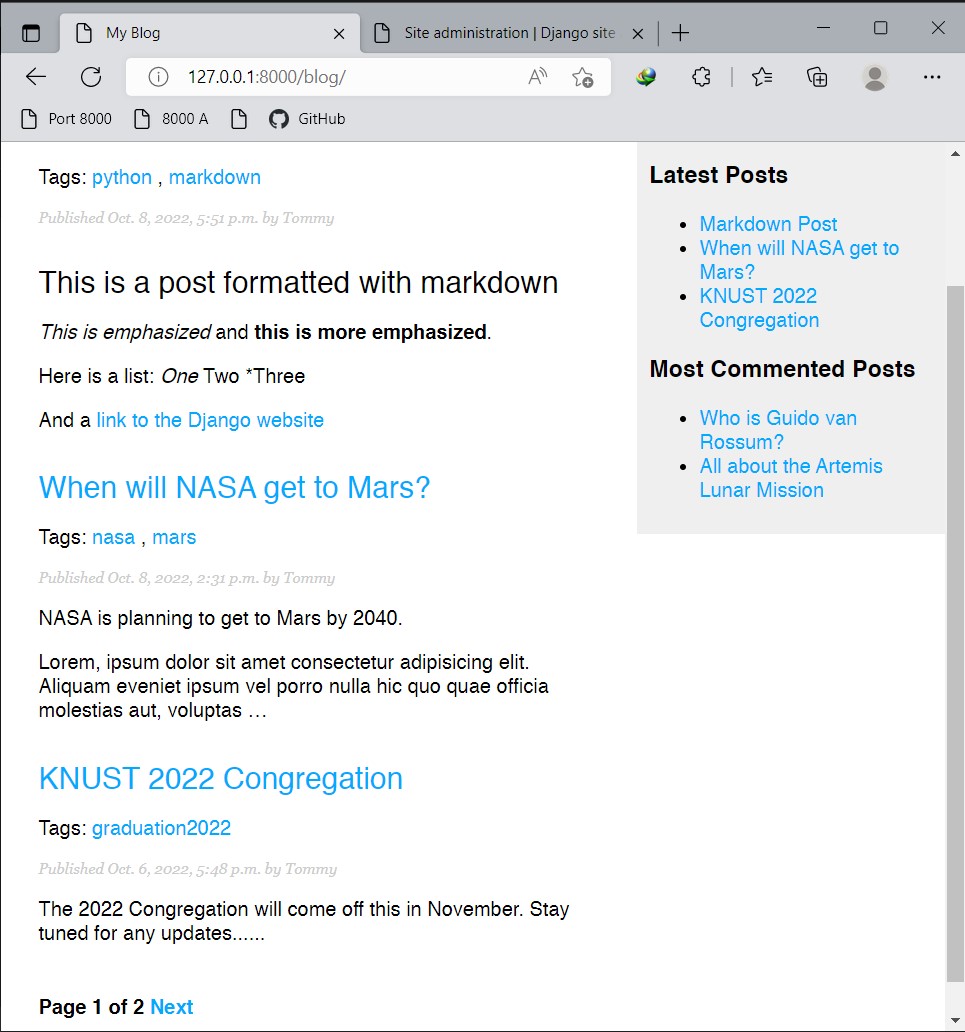The height and width of the screenshot is (1032, 965).
Task: Go back with the browser back arrow
Action: pos(36,77)
